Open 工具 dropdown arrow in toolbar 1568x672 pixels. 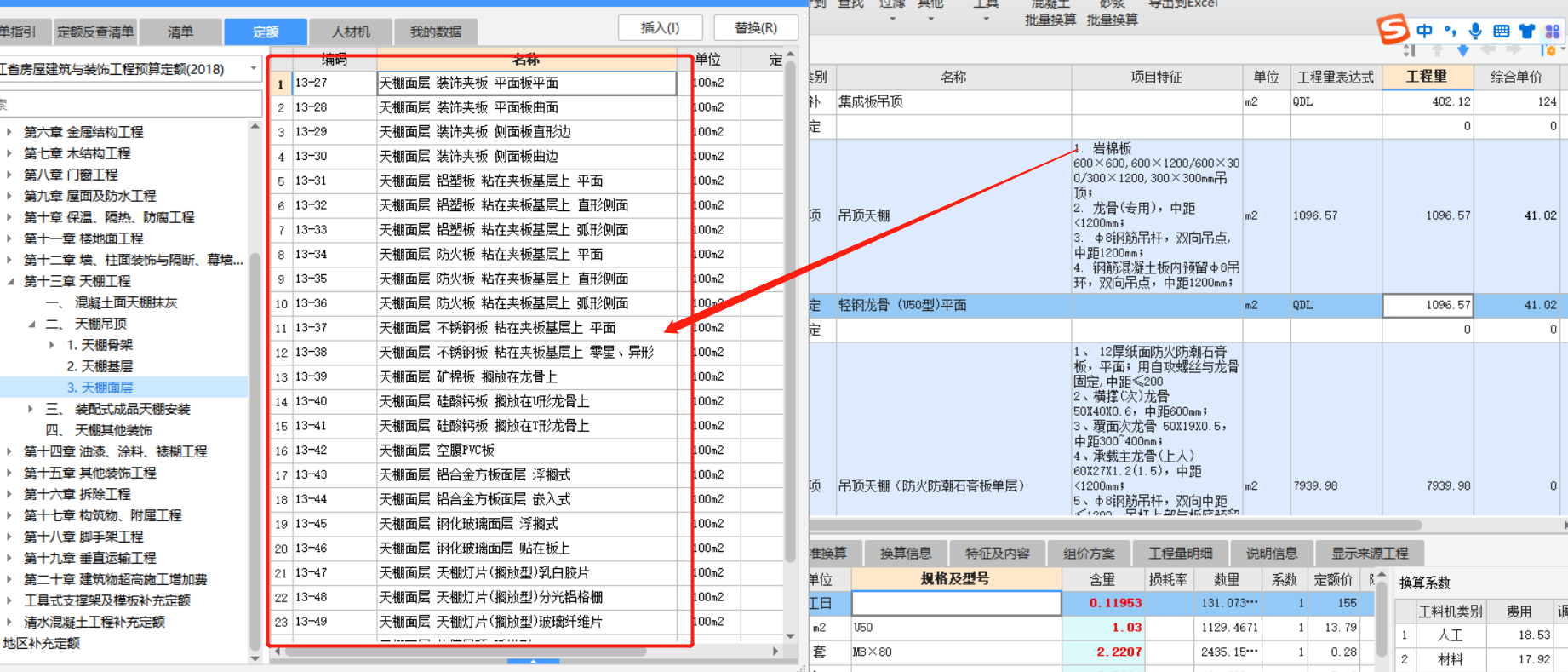coord(986,19)
